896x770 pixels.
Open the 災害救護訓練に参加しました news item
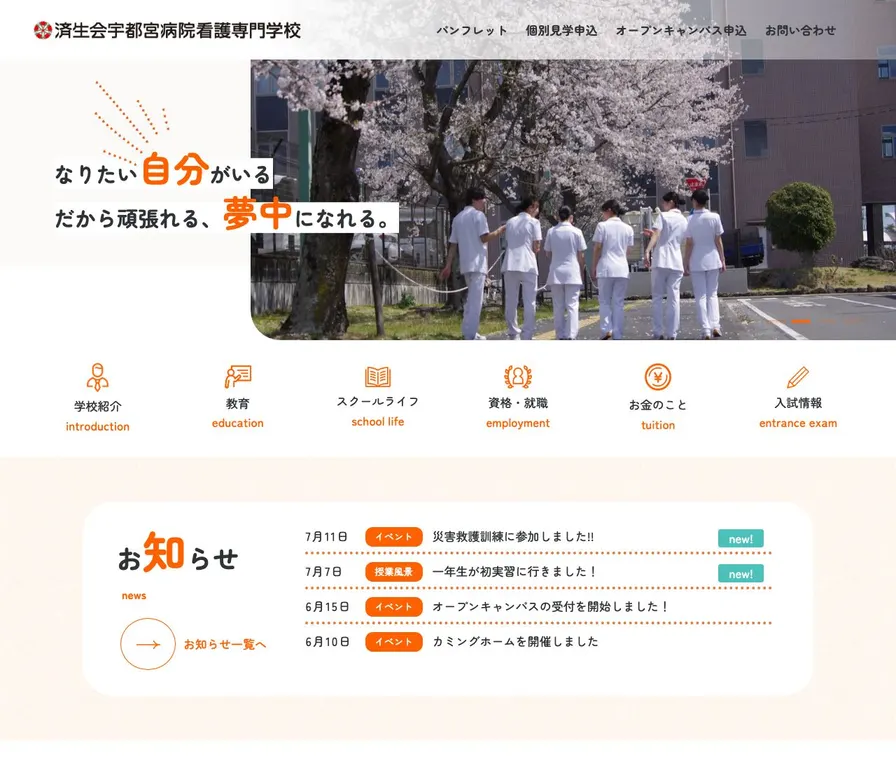(513, 537)
